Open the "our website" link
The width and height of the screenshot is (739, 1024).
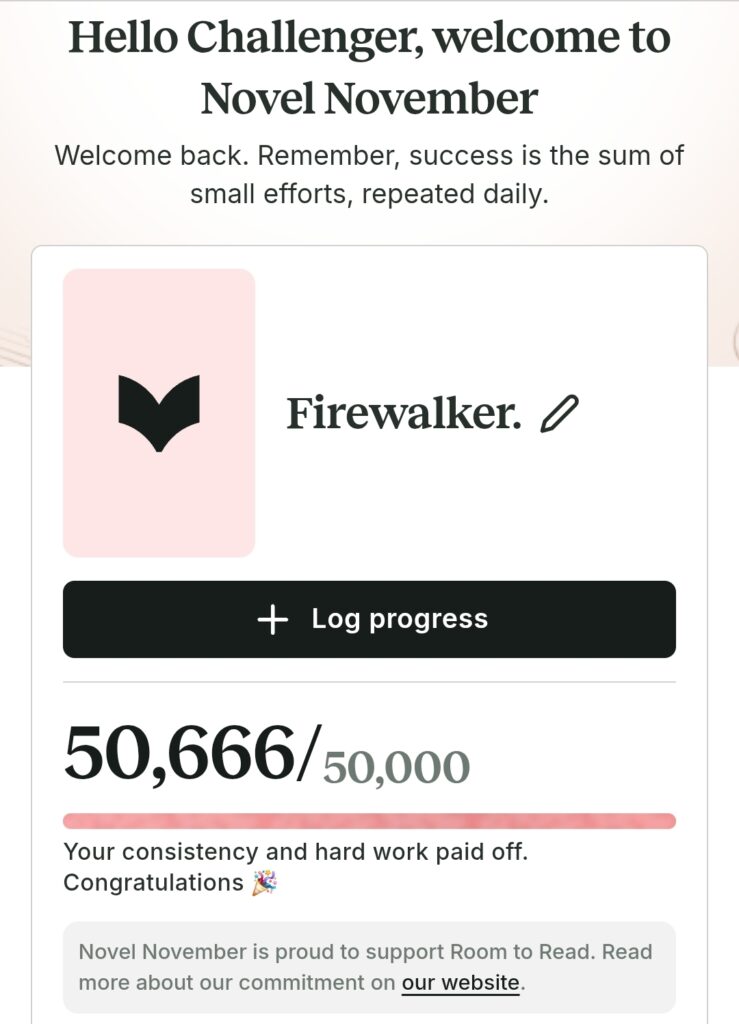[460, 982]
